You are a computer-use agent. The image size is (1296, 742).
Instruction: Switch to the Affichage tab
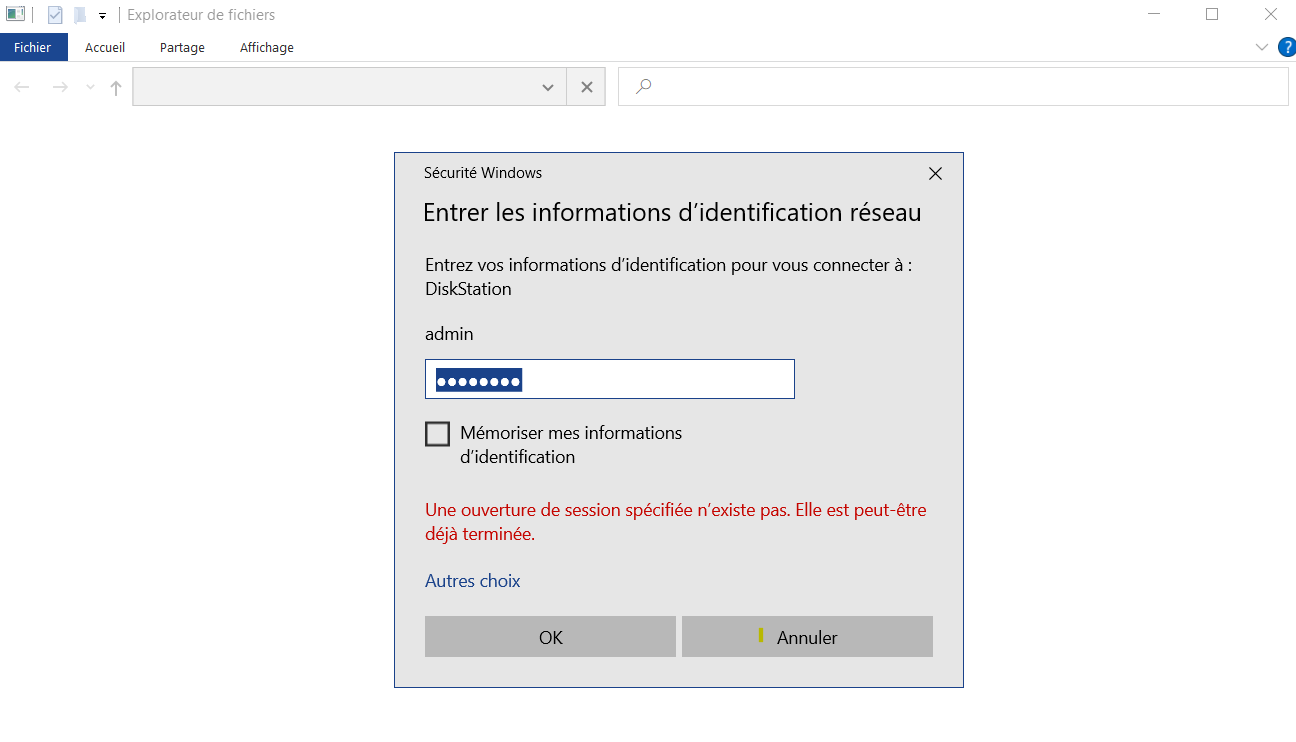coord(267,47)
